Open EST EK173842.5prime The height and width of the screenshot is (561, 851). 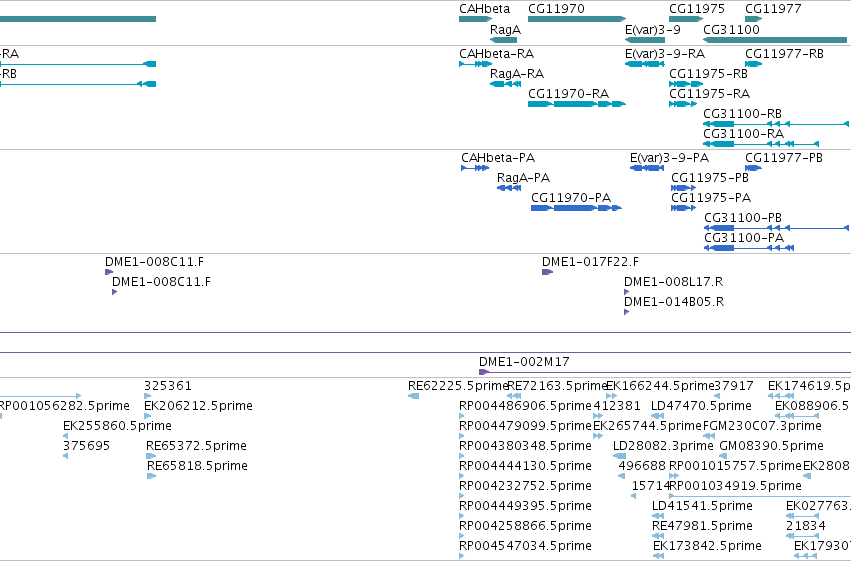point(659,556)
